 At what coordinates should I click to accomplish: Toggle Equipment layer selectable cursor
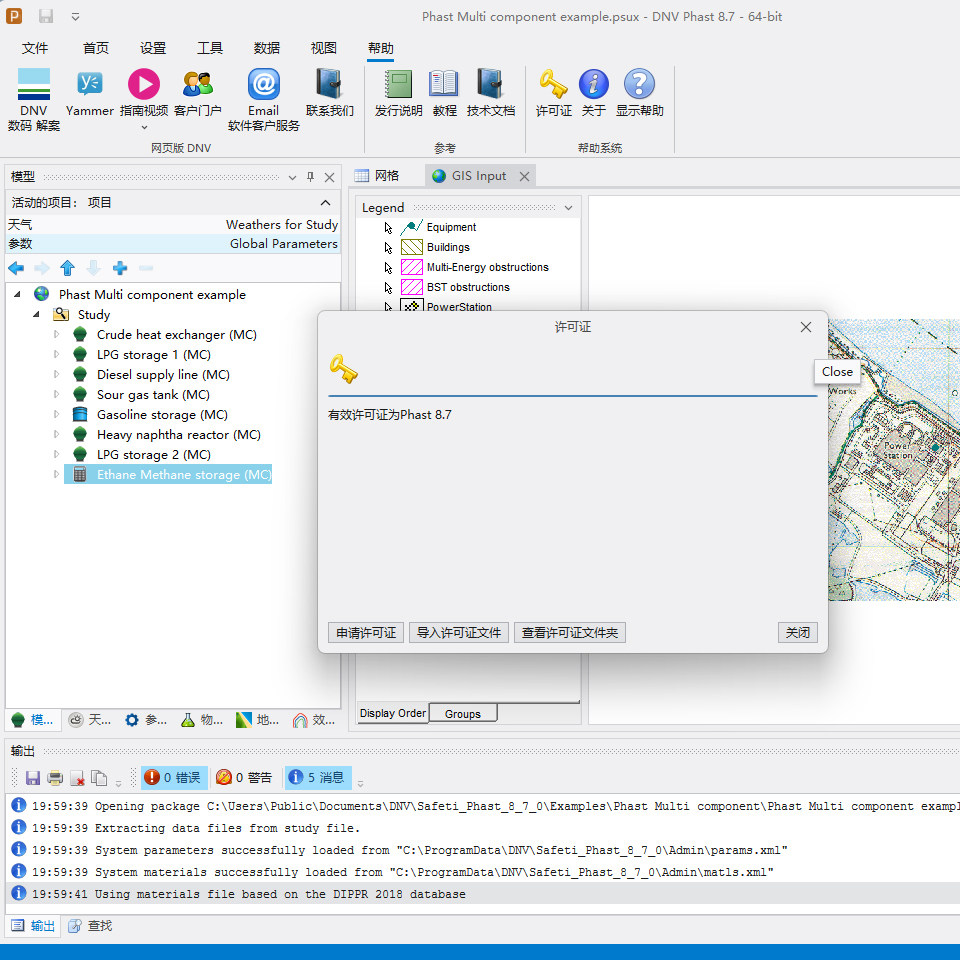point(388,228)
